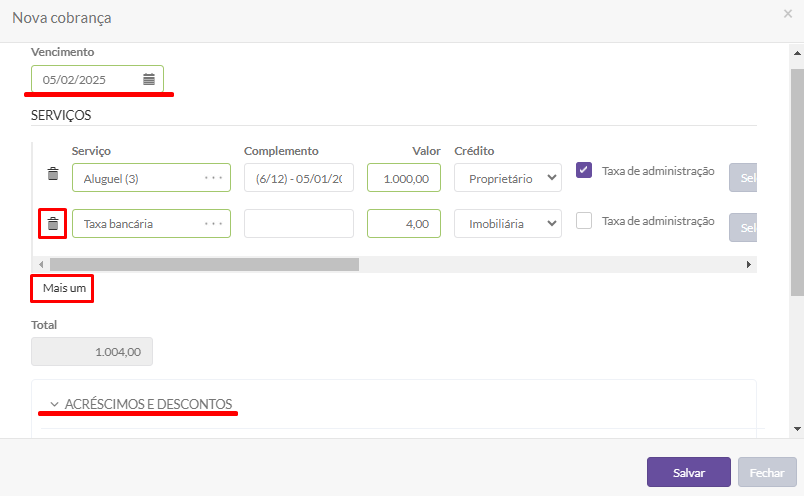804x496 pixels.
Task: Uncheck Taxa de administração for Aluguel row
Action: tap(585, 171)
